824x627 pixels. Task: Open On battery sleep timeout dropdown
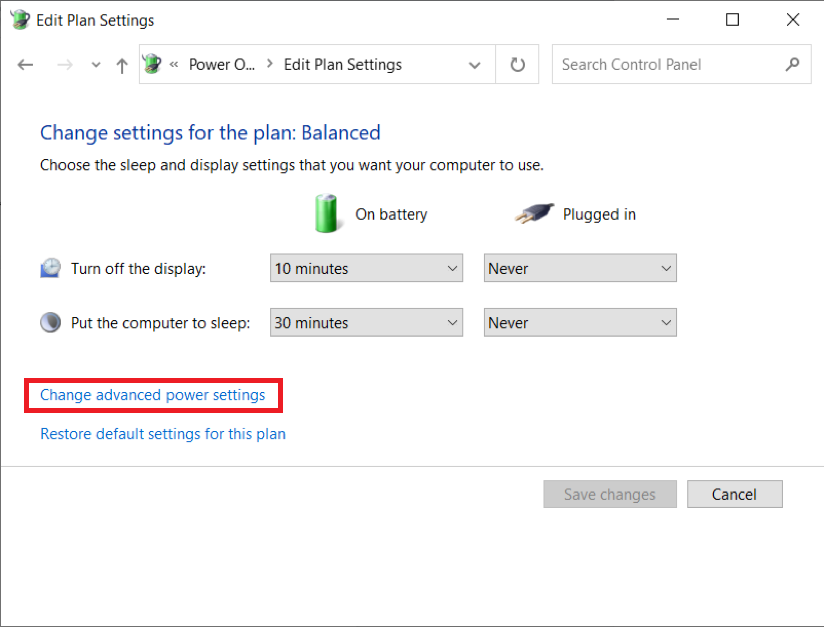(x=366, y=322)
